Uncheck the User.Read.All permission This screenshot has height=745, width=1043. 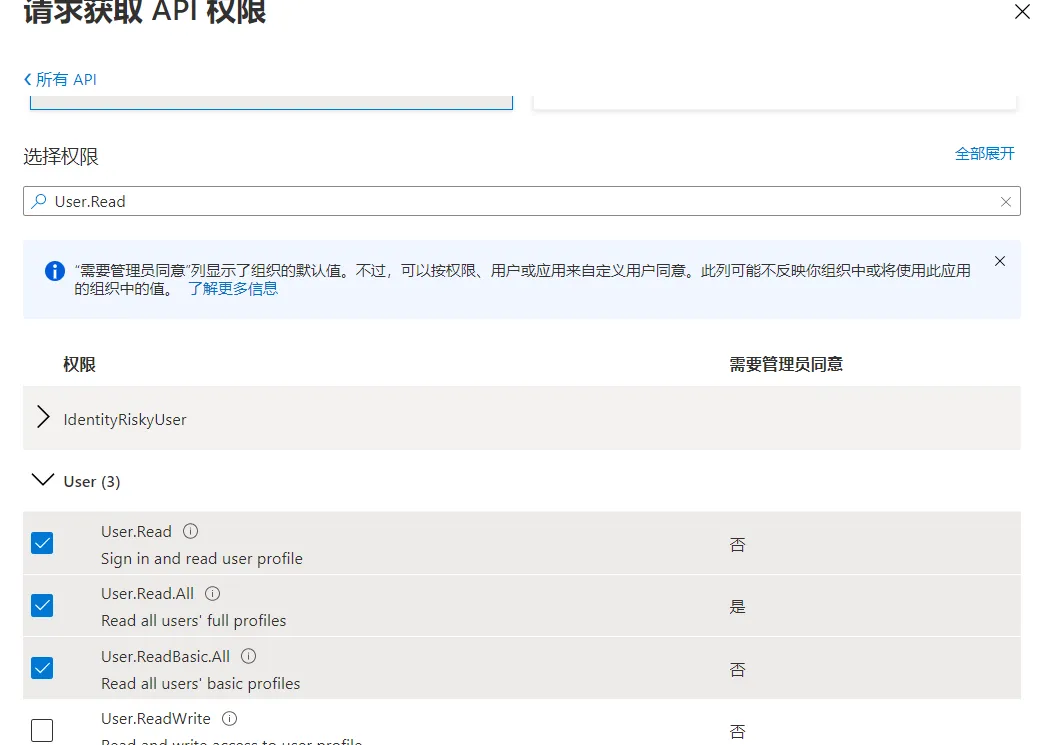tap(42, 605)
